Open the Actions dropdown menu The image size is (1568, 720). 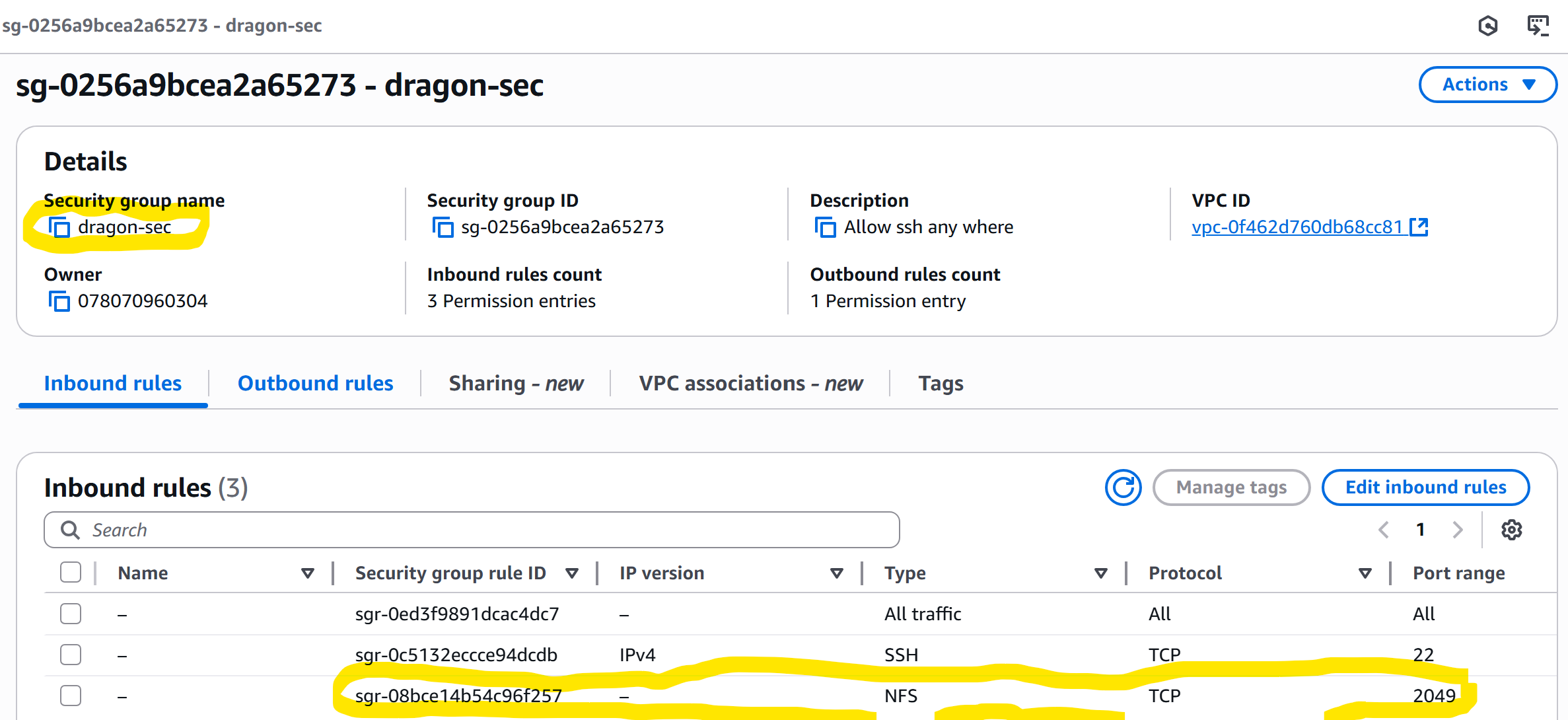click(x=1487, y=85)
